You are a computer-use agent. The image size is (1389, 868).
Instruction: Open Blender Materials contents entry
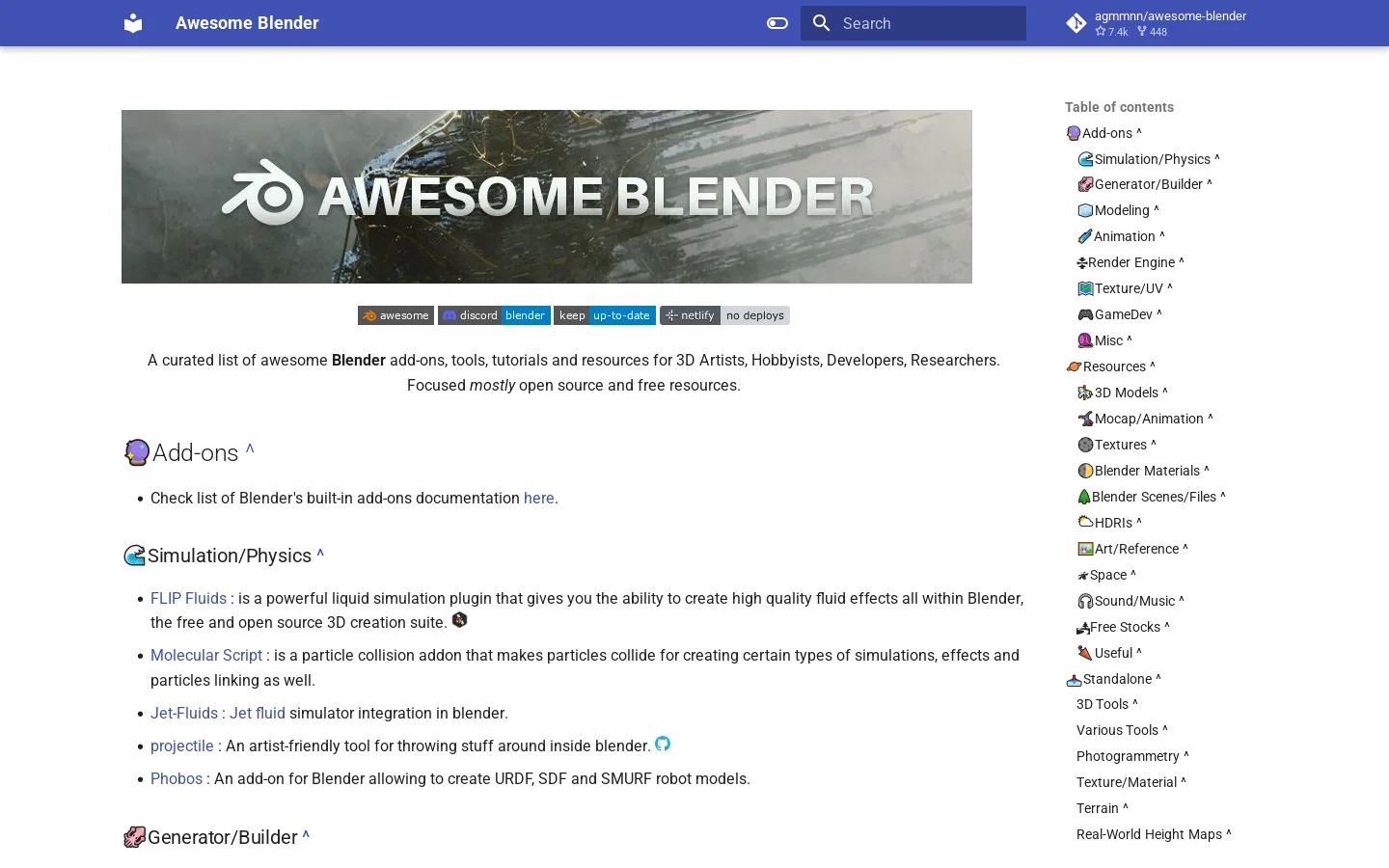point(1143,471)
